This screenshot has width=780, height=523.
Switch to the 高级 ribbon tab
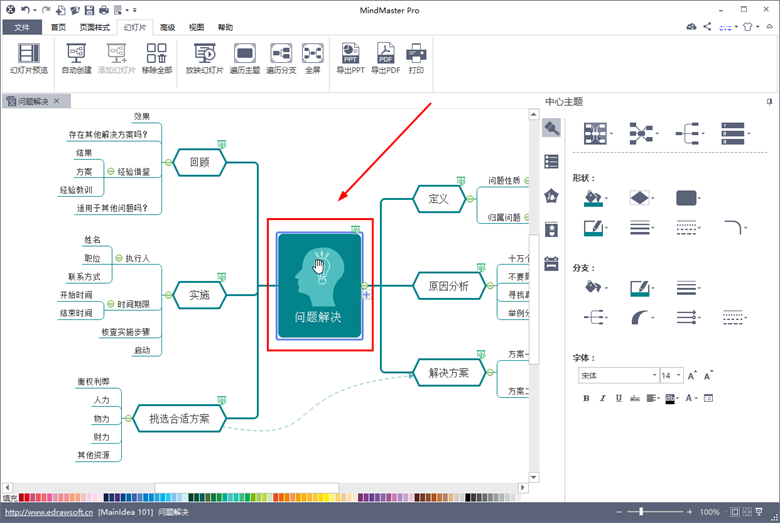pos(167,27)
